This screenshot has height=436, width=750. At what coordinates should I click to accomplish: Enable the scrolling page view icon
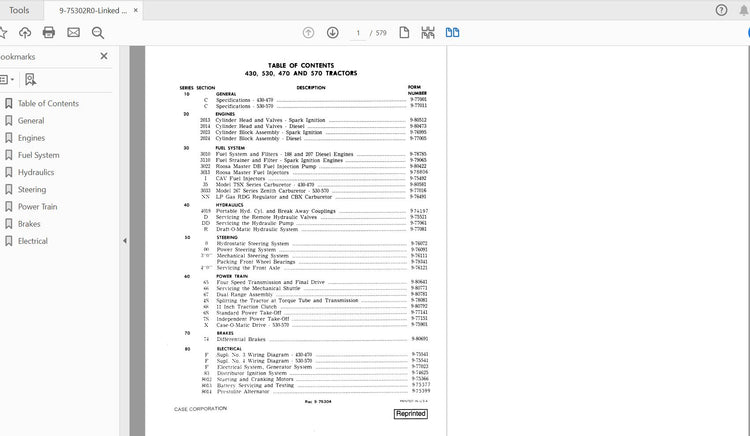click(428, 33)
